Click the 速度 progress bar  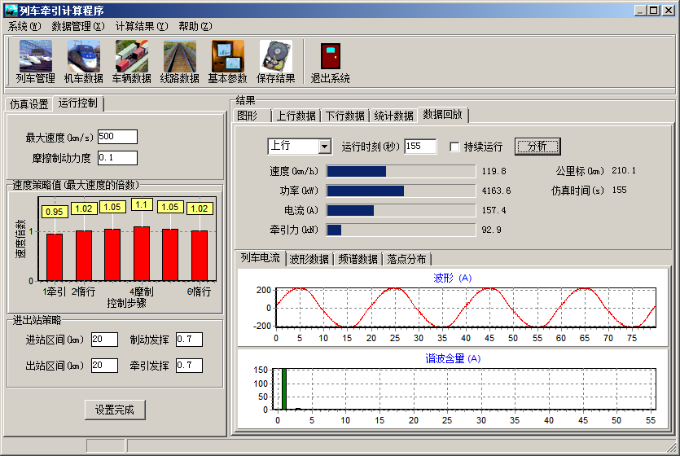point(401,171)
